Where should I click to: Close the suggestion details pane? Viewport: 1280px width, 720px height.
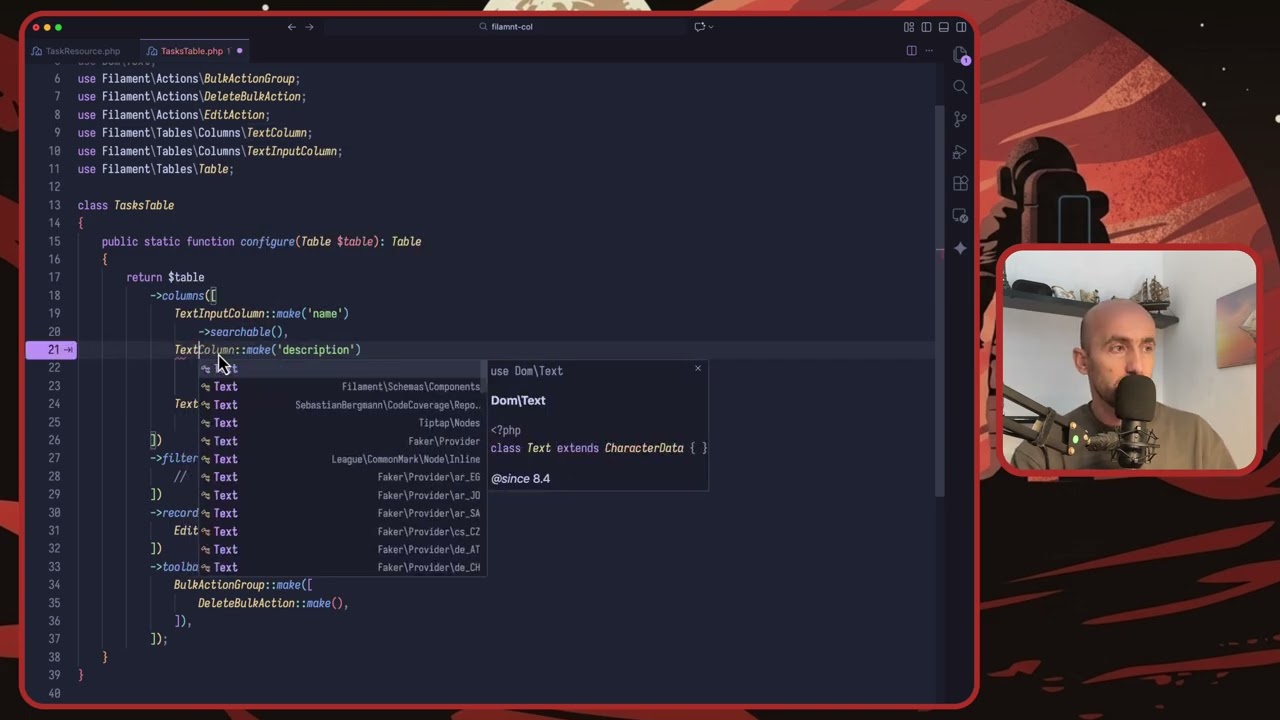coord(698,369)
